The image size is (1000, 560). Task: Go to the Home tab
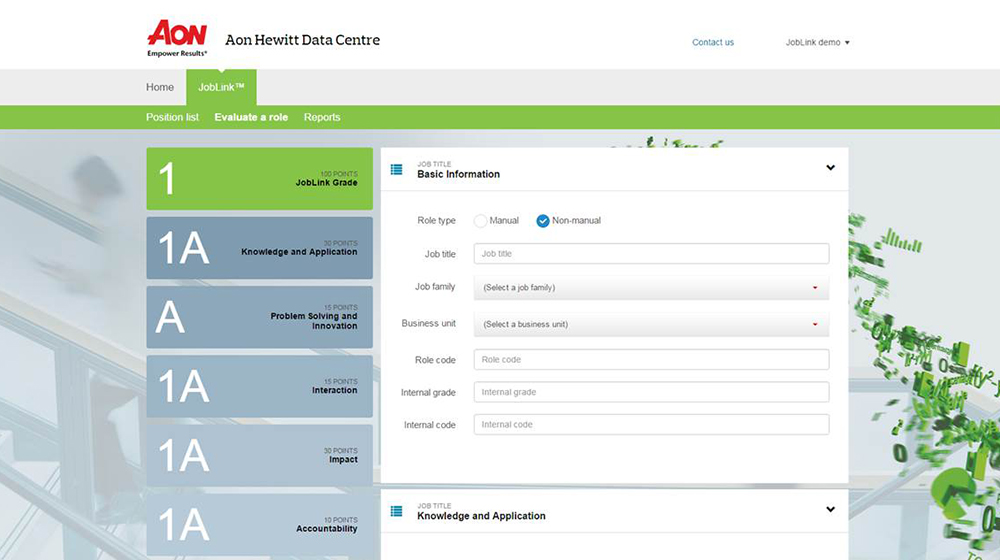click(x=160, y=87)
